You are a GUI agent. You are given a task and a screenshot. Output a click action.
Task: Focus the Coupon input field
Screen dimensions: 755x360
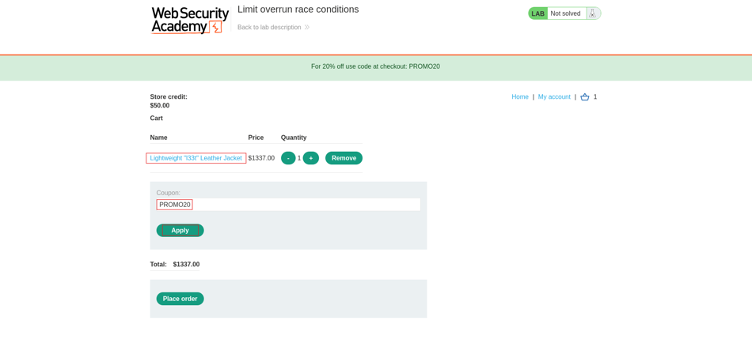(288, 205)
